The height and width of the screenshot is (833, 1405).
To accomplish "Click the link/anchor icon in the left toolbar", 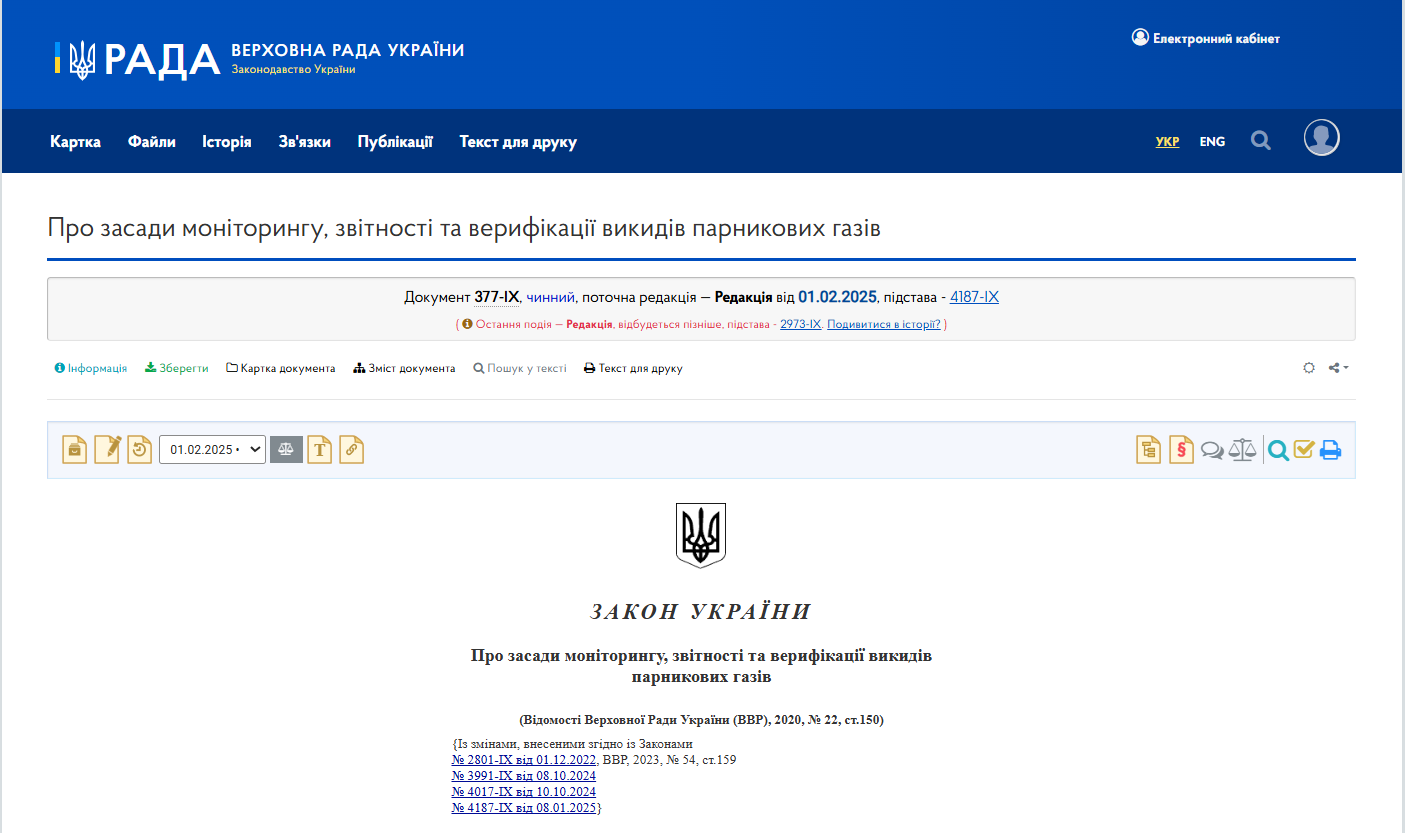I will tap(351, 449).
